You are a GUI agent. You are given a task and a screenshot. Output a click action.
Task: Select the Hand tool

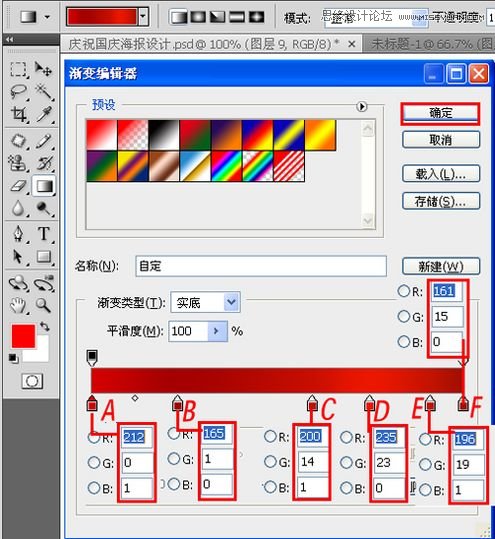[x=17, y=305]
